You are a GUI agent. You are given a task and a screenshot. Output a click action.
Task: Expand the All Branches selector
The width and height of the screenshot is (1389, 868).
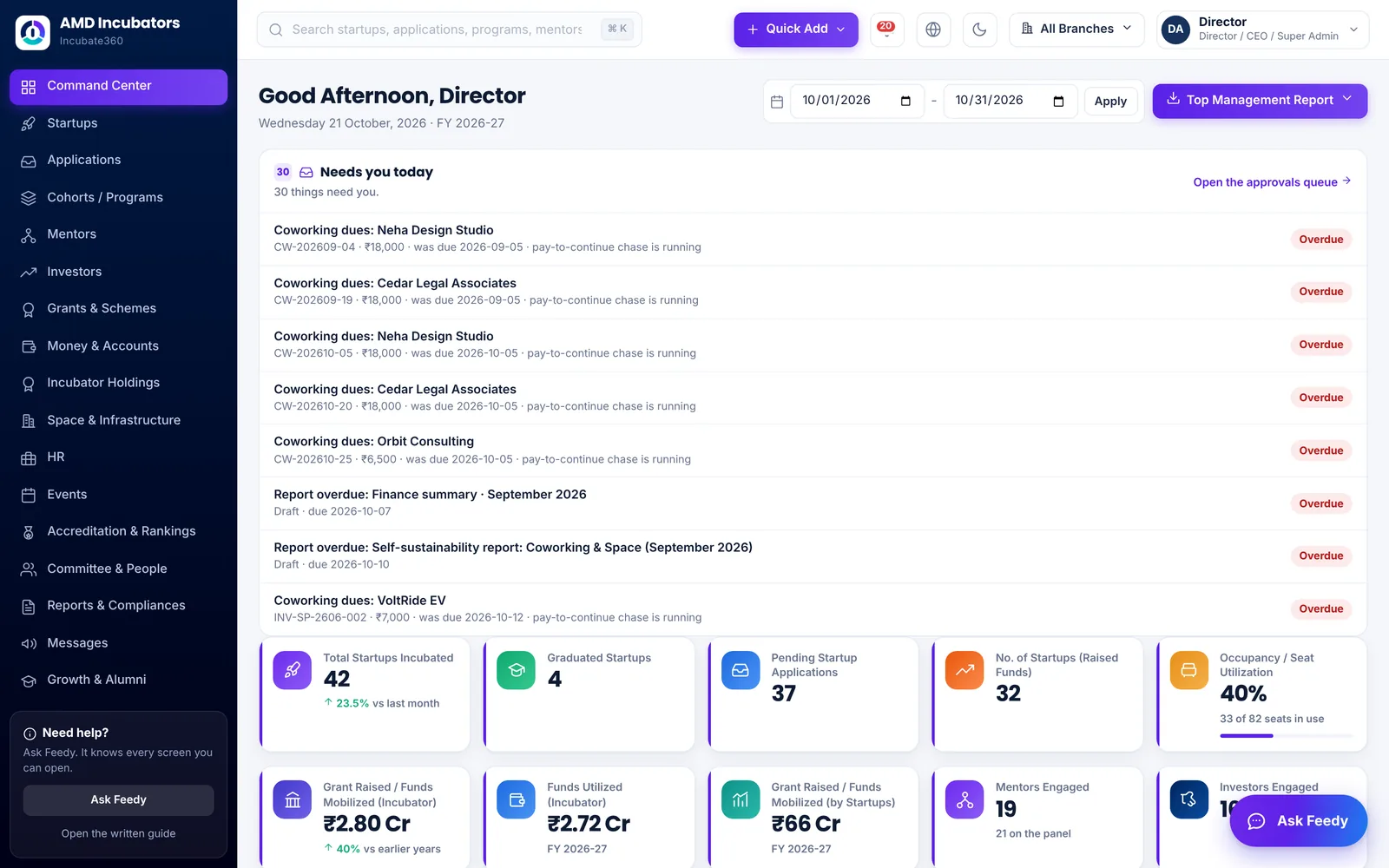[1076, 30]
